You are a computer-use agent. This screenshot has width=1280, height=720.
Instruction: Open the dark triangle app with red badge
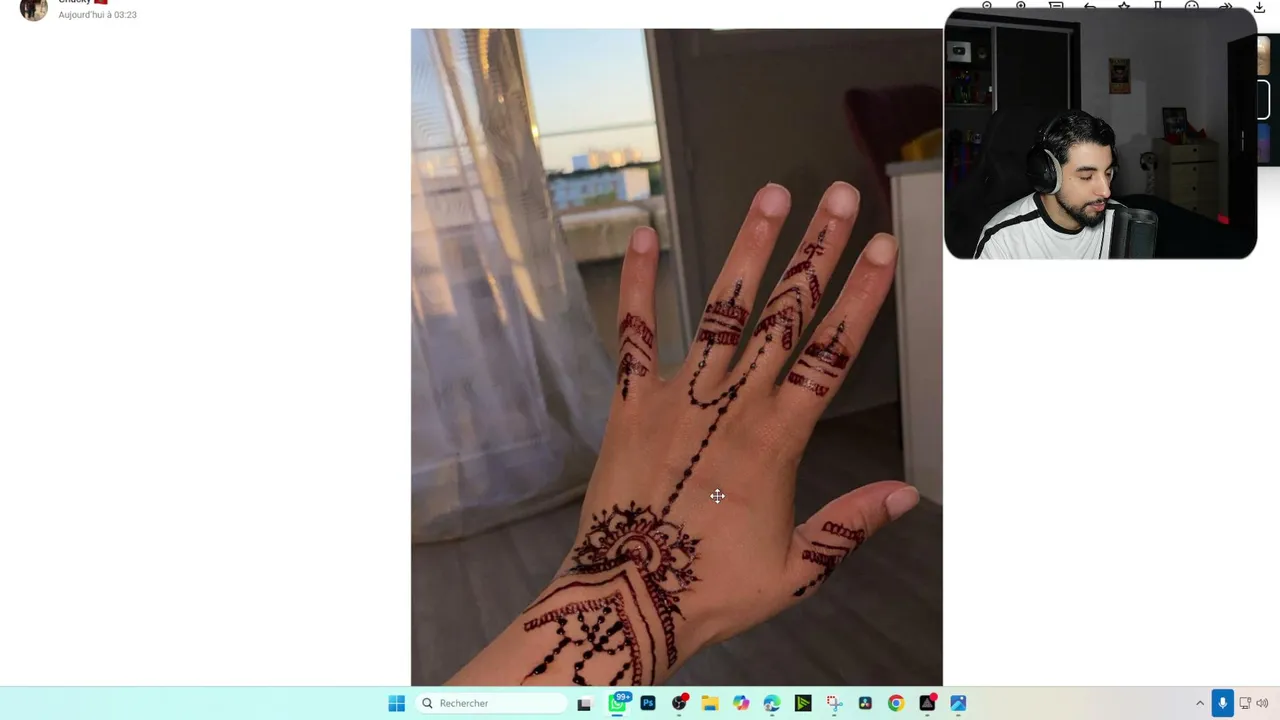click(x=927, y=703)
